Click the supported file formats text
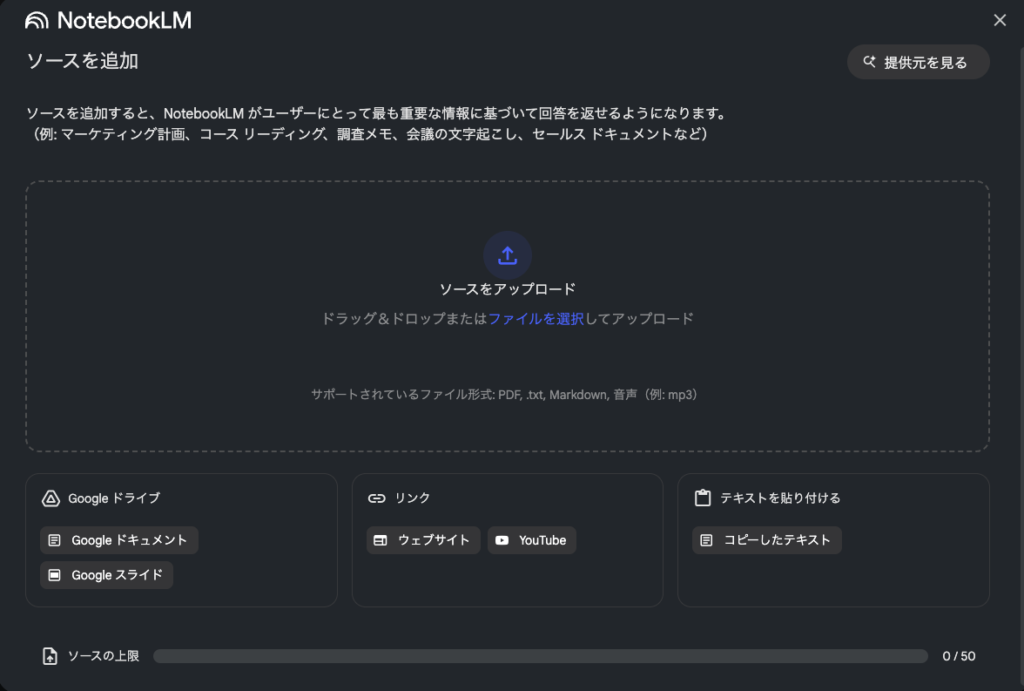This screenshot has height=691, width=1024. coord(504,394)
